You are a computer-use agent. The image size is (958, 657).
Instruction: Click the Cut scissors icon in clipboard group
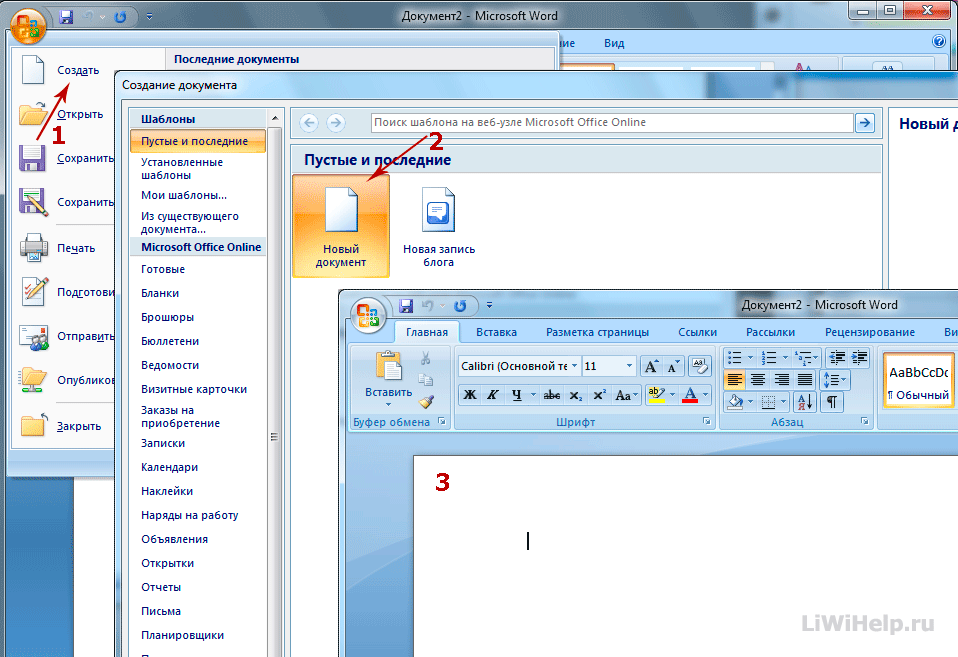pyautogui.click(x=426, y=358)
